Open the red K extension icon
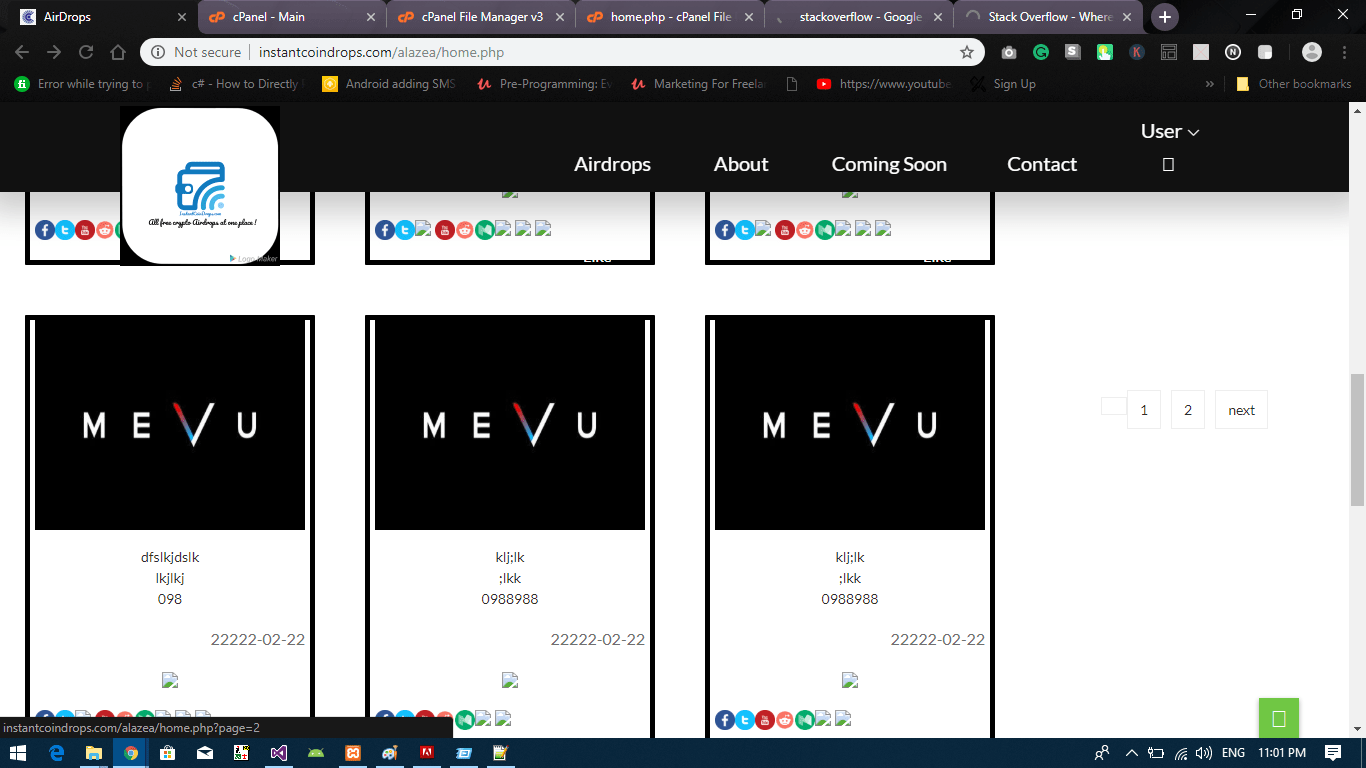Image resolution: width=1366 pixels, height=768 pixels. click(1137, 52)
